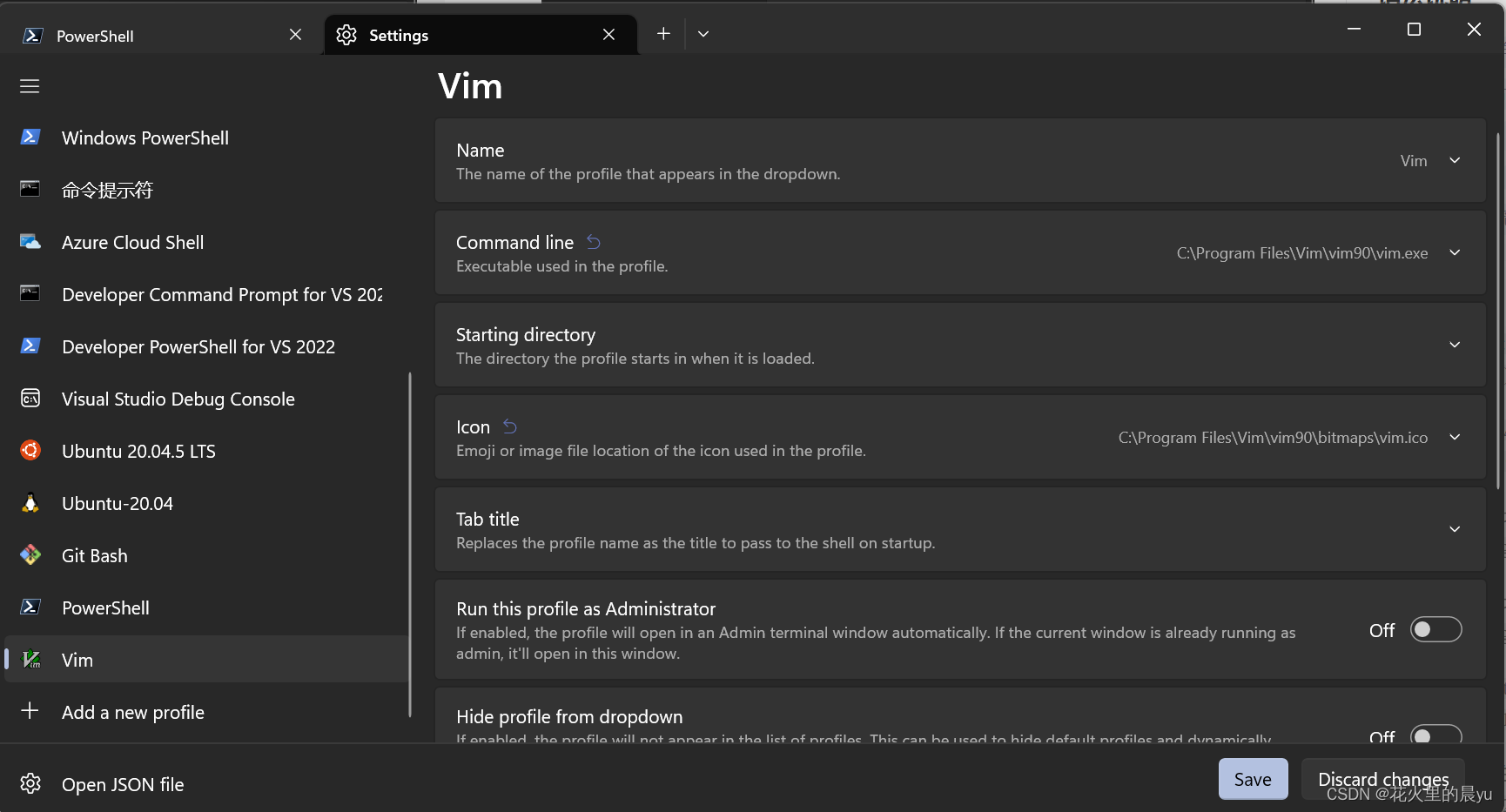This screenshot has height=812, width=1506.
Task: Click the 命令提示符 profile icon
Action: tap(30, 189)
